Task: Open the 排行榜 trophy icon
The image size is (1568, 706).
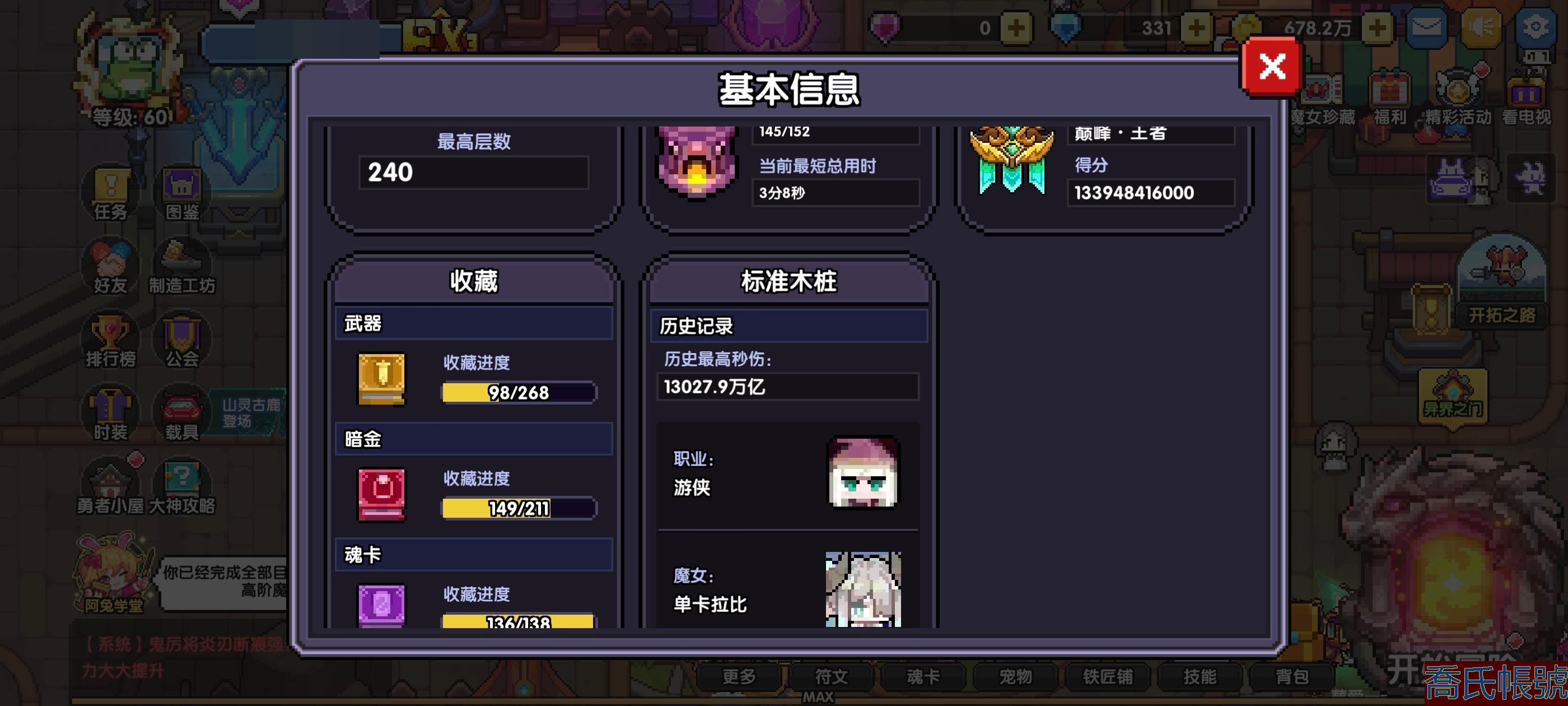Action: [110, 340]
